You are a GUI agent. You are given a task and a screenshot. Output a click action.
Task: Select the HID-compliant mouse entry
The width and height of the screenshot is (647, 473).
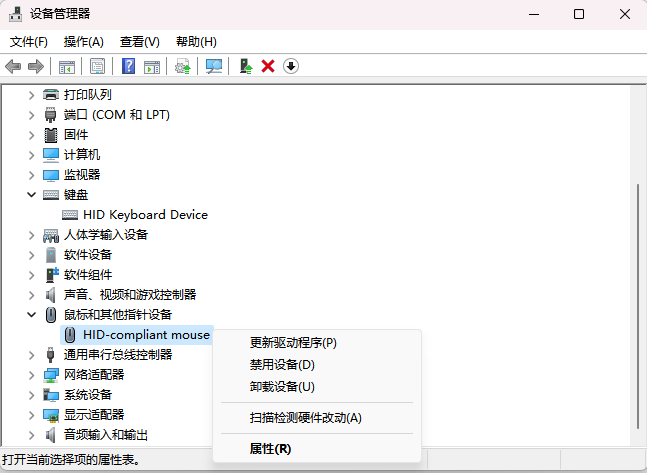(x=146, y=335)
